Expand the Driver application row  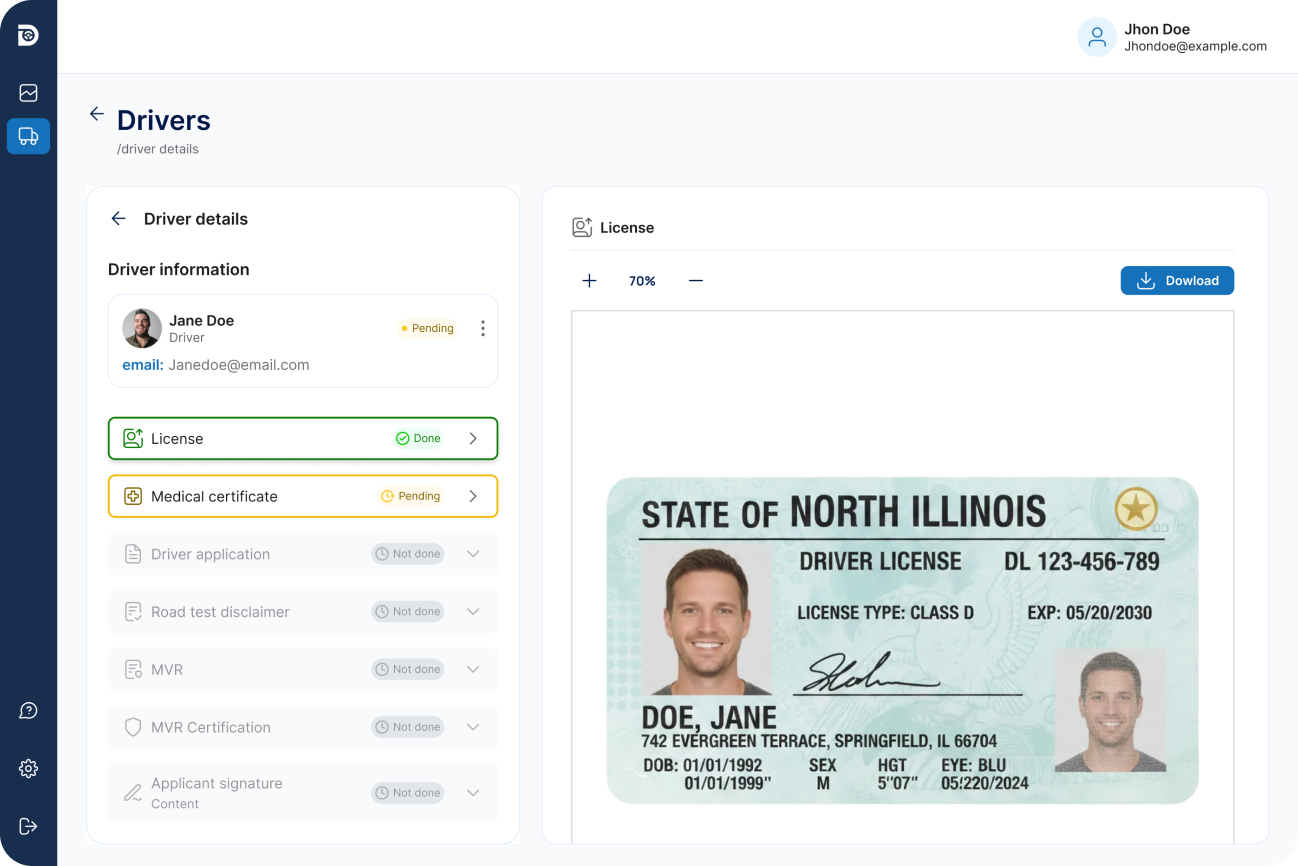(x=472, y=553)
